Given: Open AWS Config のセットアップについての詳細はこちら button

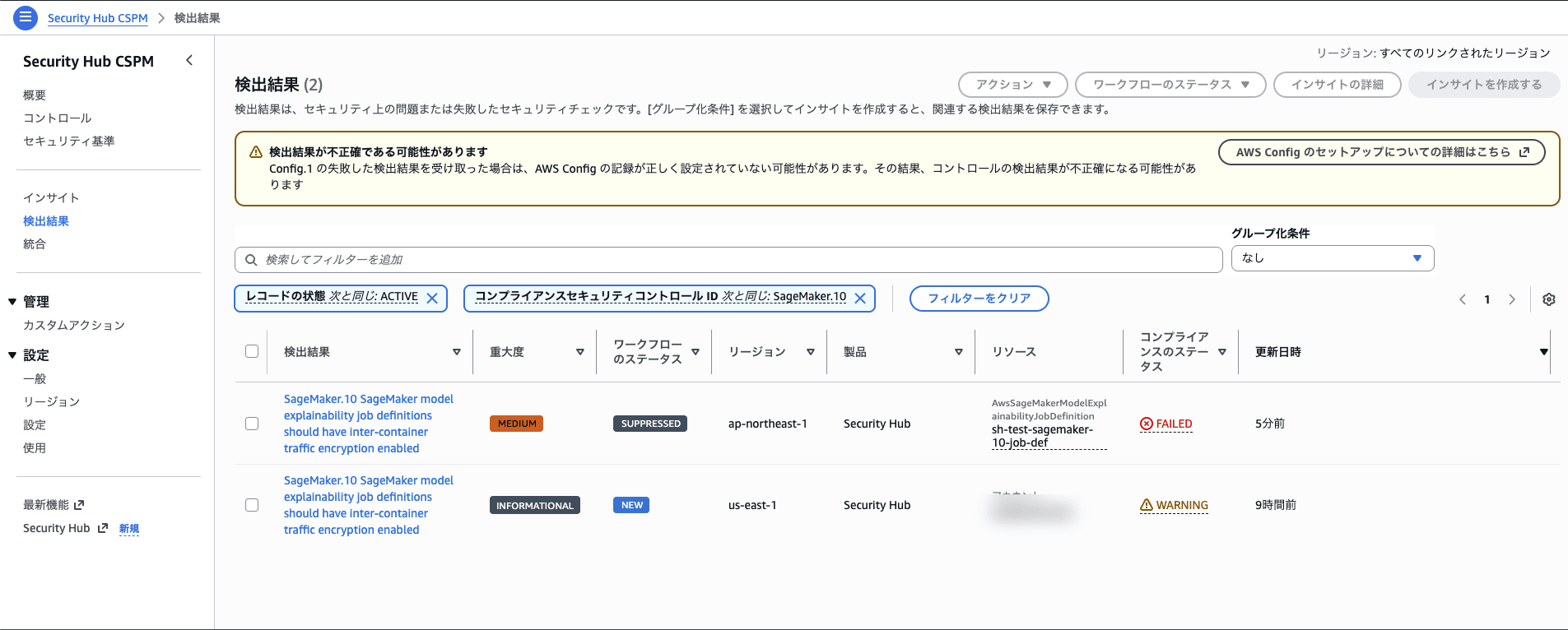Looking at the screenshot, I should pyautogui.click(x=1382, y=152).
